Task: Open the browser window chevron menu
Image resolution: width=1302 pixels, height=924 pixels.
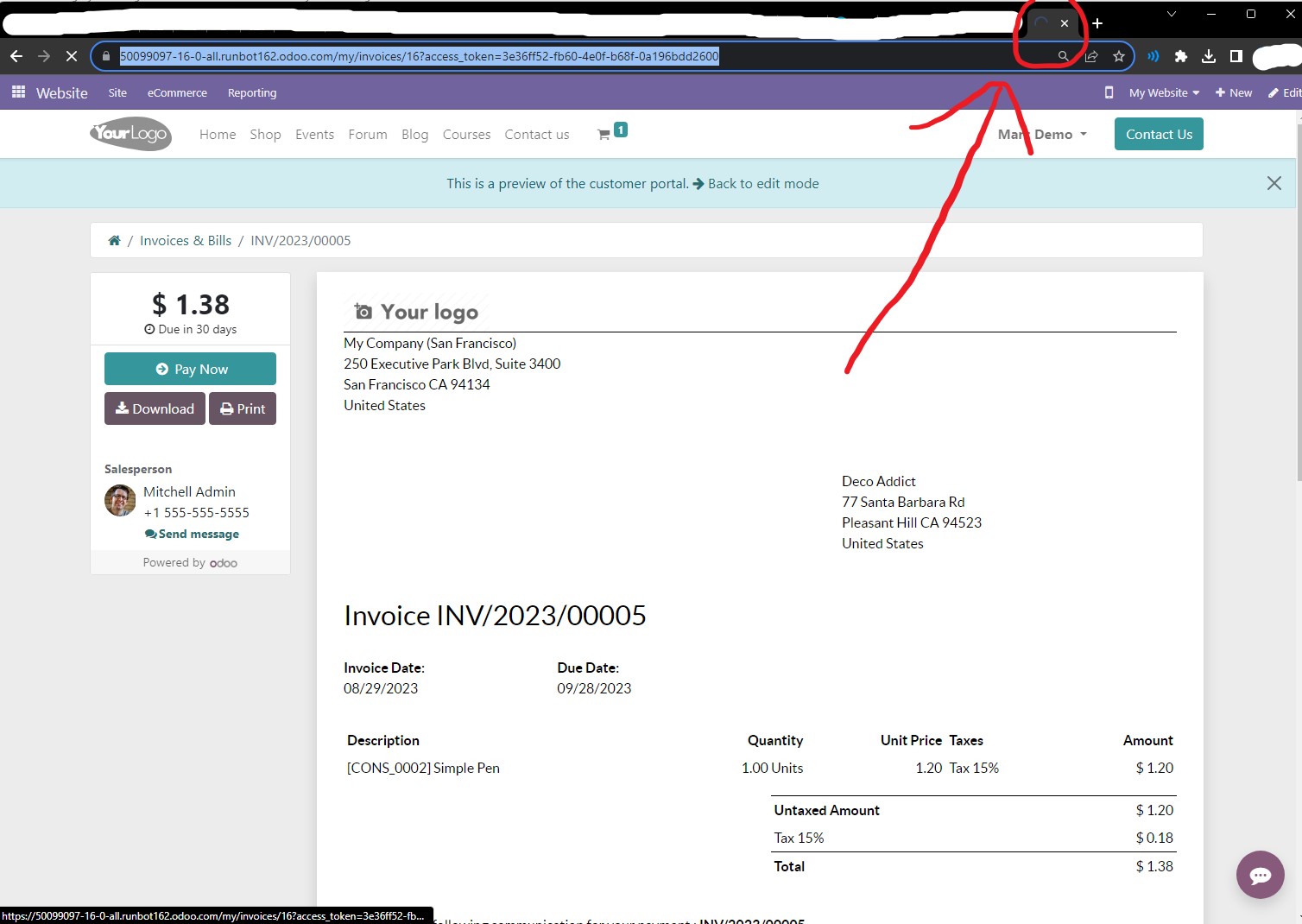Action: click(1172, 14)
